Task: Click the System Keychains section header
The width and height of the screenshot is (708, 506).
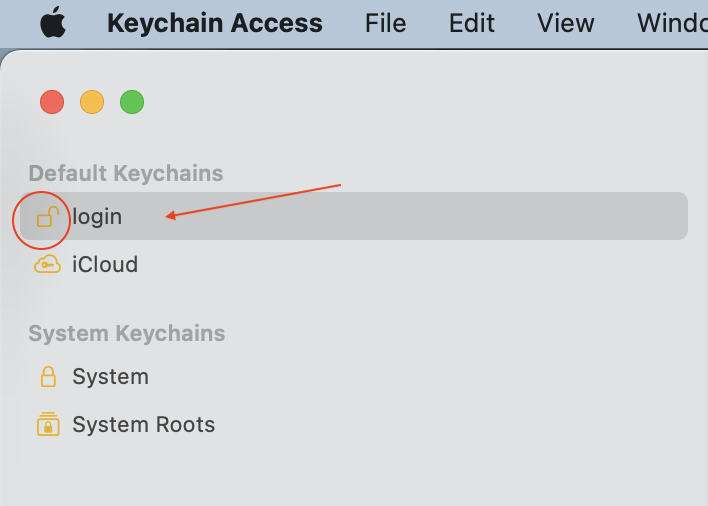Action: tap(127, 333)
